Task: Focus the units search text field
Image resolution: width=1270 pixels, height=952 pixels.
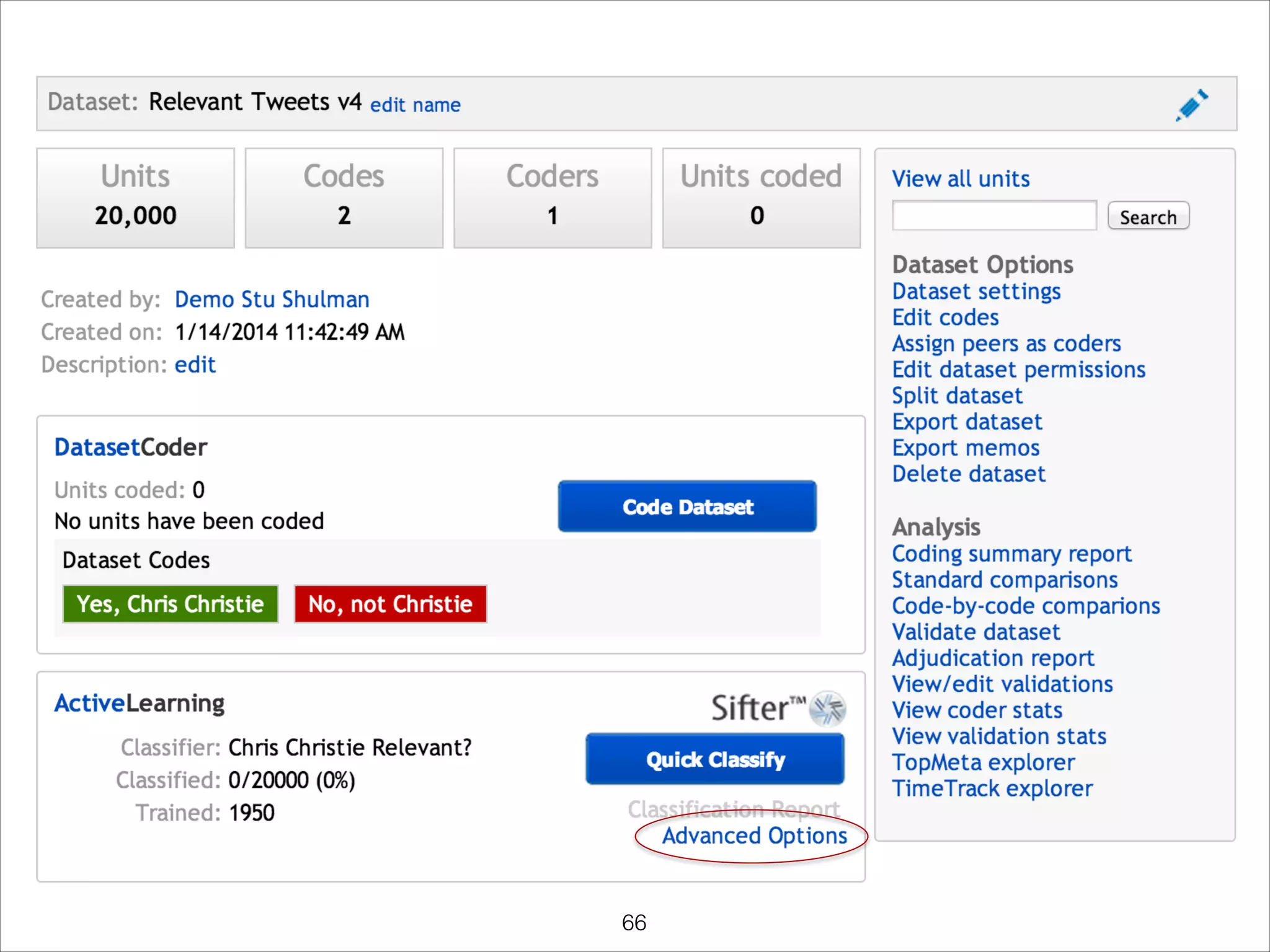Action: pos(994,216)
